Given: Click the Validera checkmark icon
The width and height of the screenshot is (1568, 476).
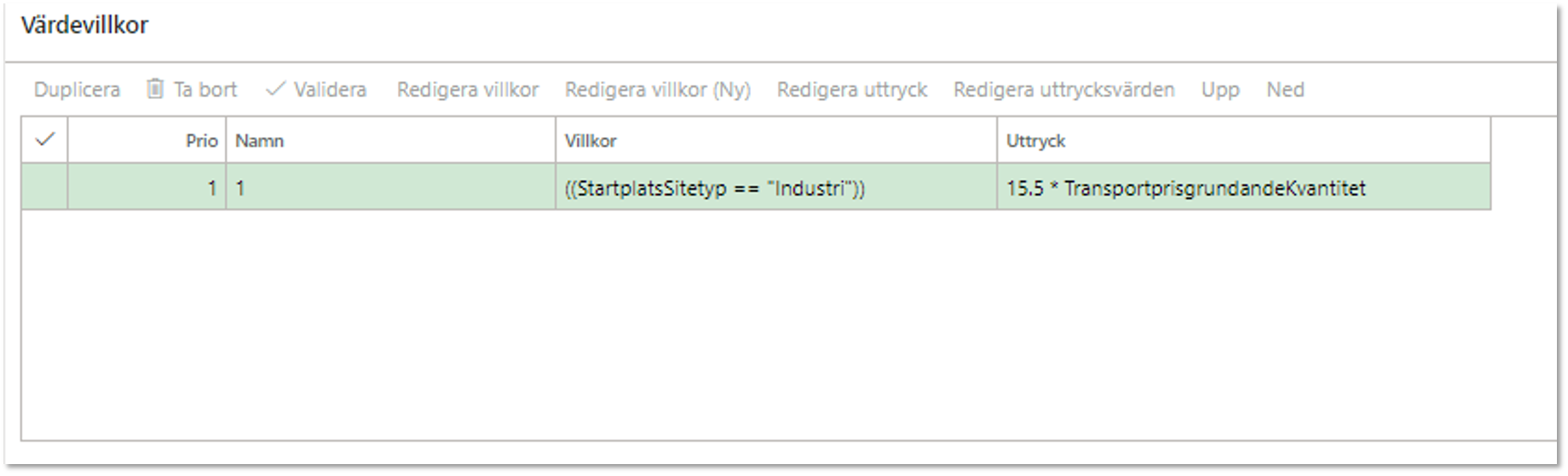Looking at the screenshot, I should click(x=275, y=89).
